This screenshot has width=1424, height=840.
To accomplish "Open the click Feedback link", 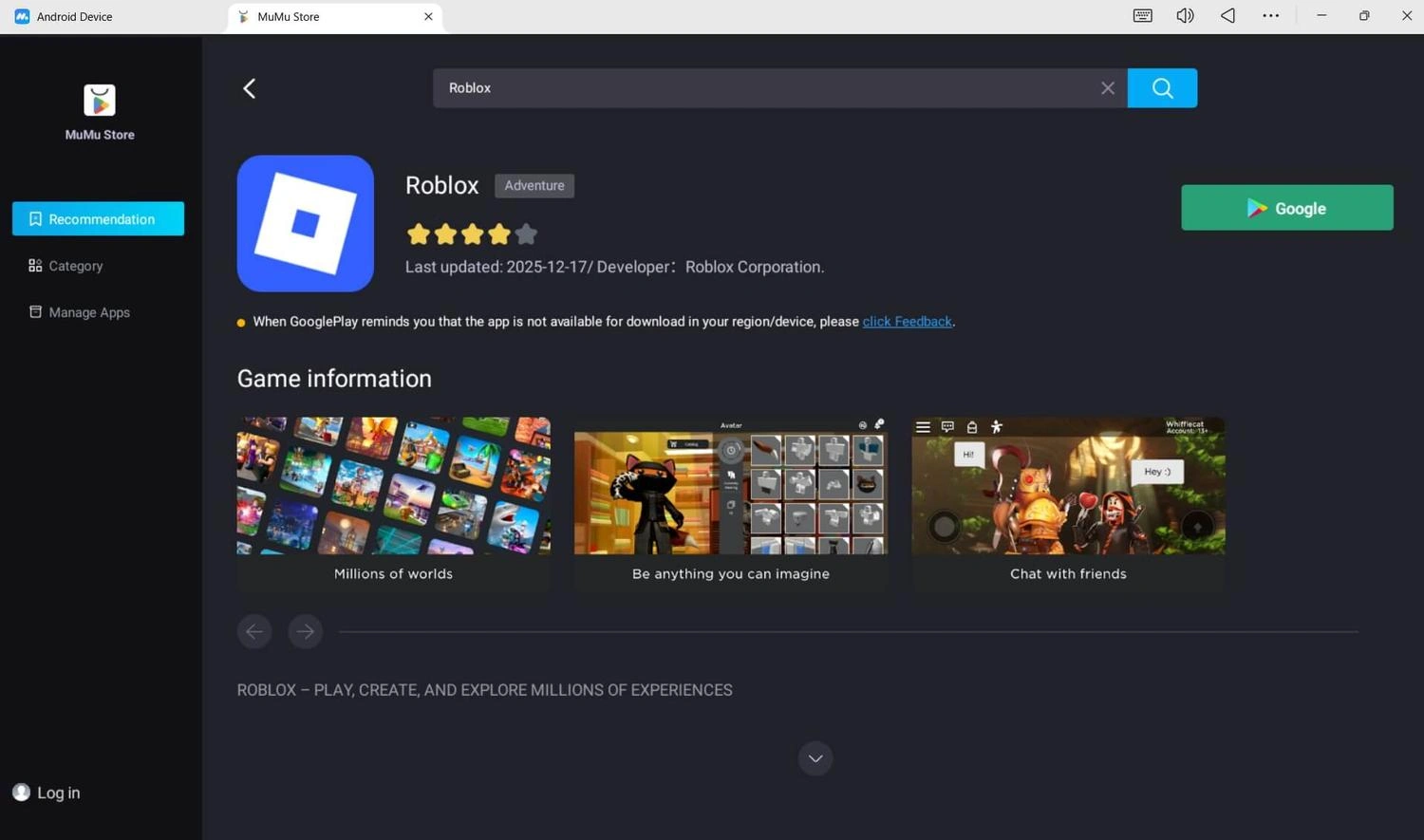I will pyautogui.click(x=906, y=321).
